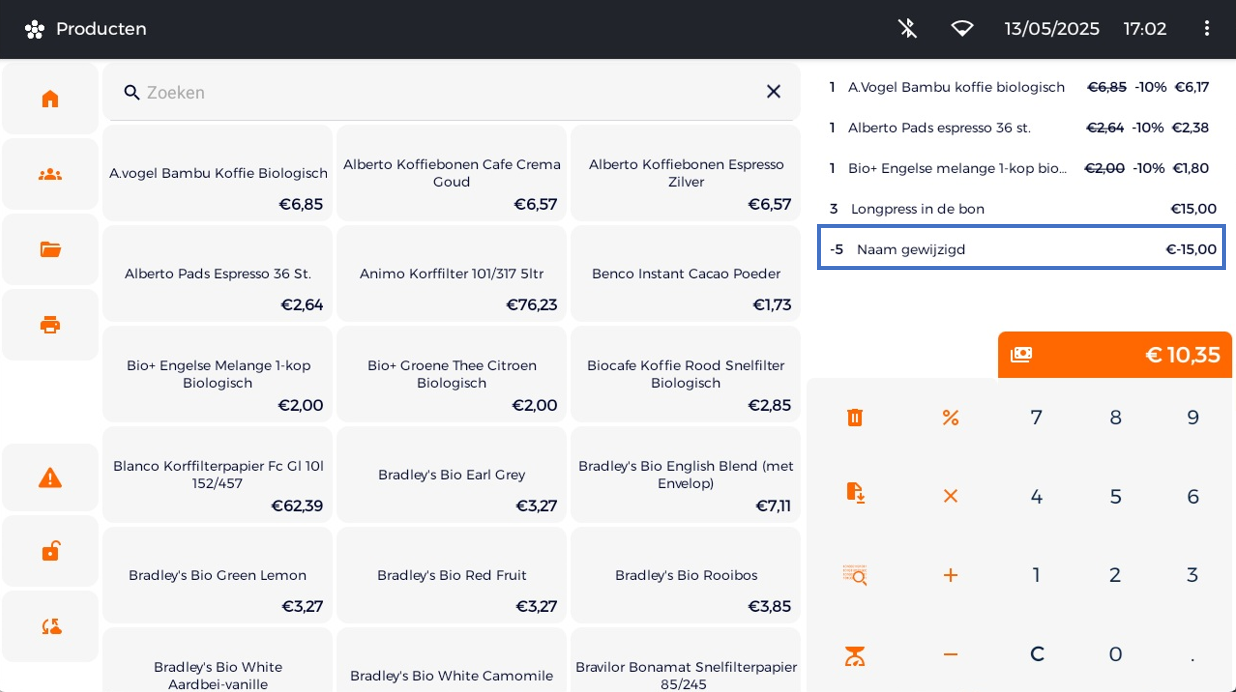Open the home icon in sidebar

tap(50, 98)
